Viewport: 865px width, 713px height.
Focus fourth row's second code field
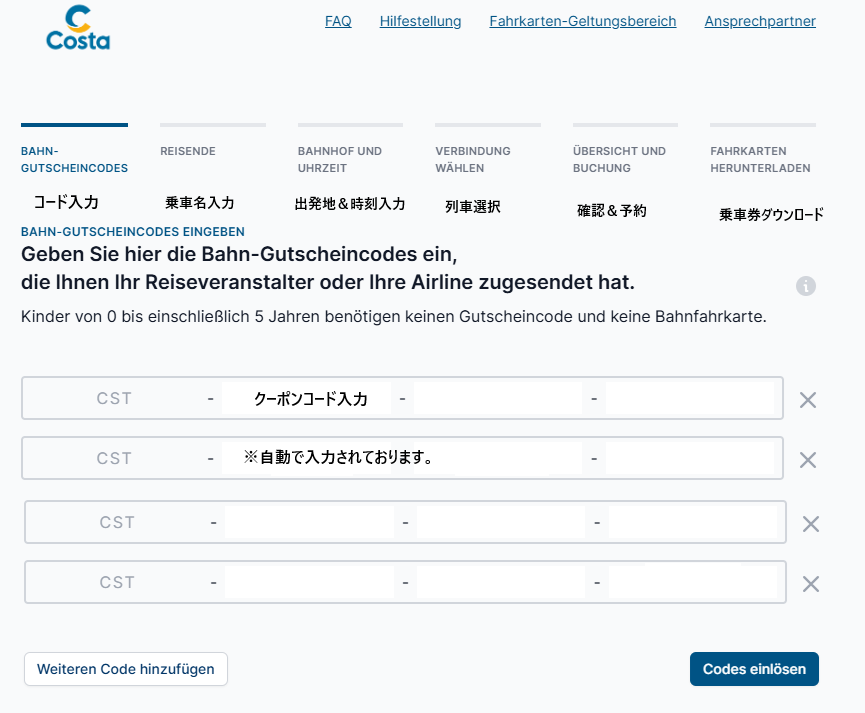pos(309,582)
